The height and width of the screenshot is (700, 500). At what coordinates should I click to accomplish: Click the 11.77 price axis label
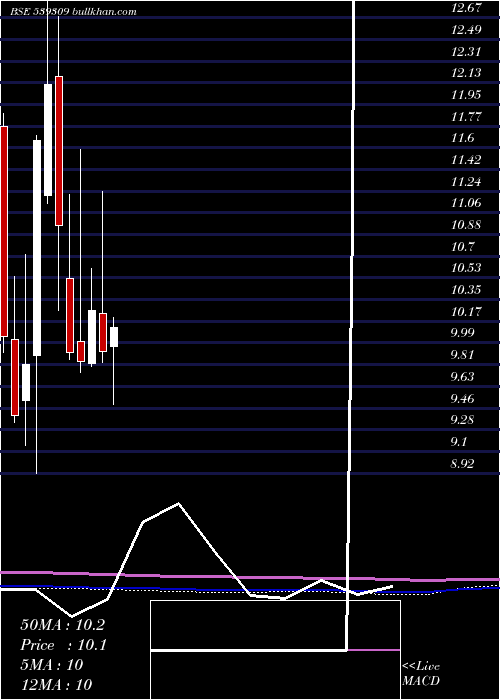466,117
